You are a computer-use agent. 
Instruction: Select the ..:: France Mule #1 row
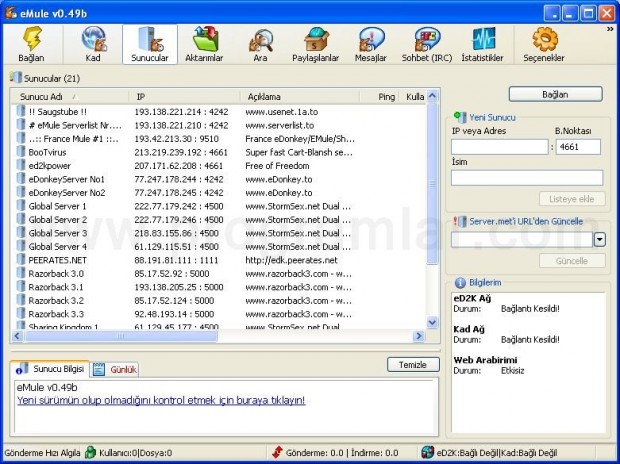[x=219, y=139]
